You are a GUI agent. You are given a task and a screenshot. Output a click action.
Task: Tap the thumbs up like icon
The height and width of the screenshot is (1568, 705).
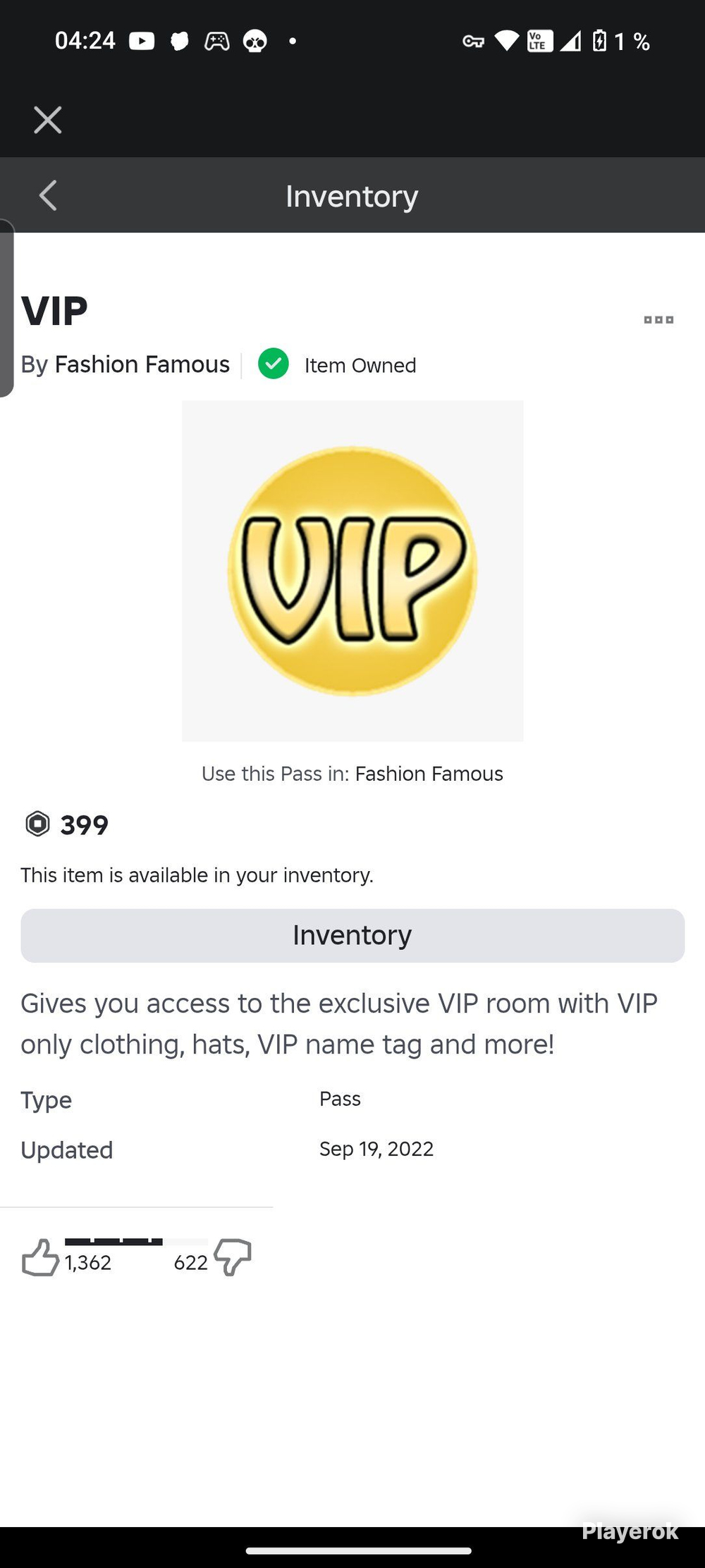[x=40, y=1258]
